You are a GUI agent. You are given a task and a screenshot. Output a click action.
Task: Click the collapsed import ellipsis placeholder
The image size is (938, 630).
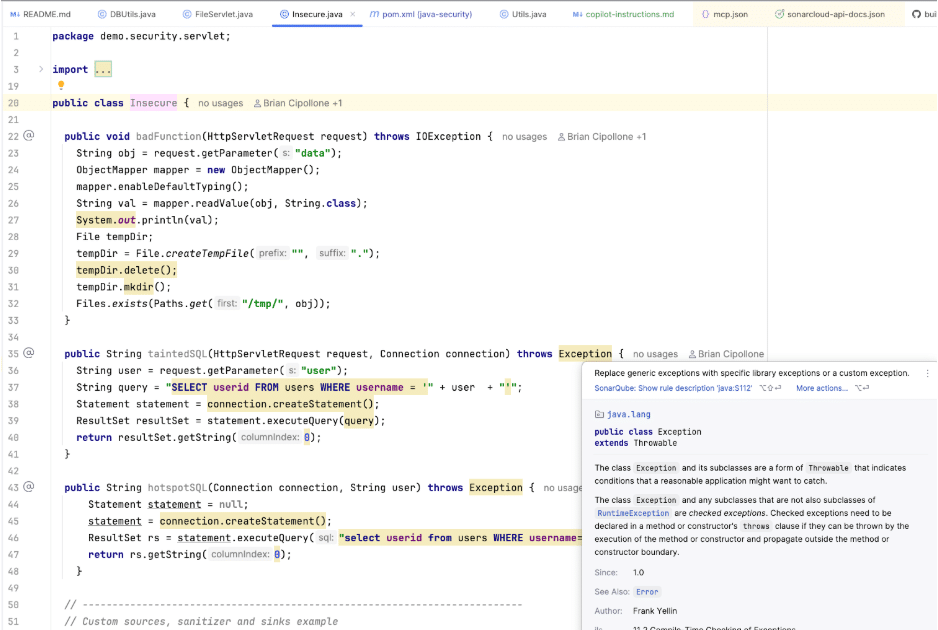(102, 70)
